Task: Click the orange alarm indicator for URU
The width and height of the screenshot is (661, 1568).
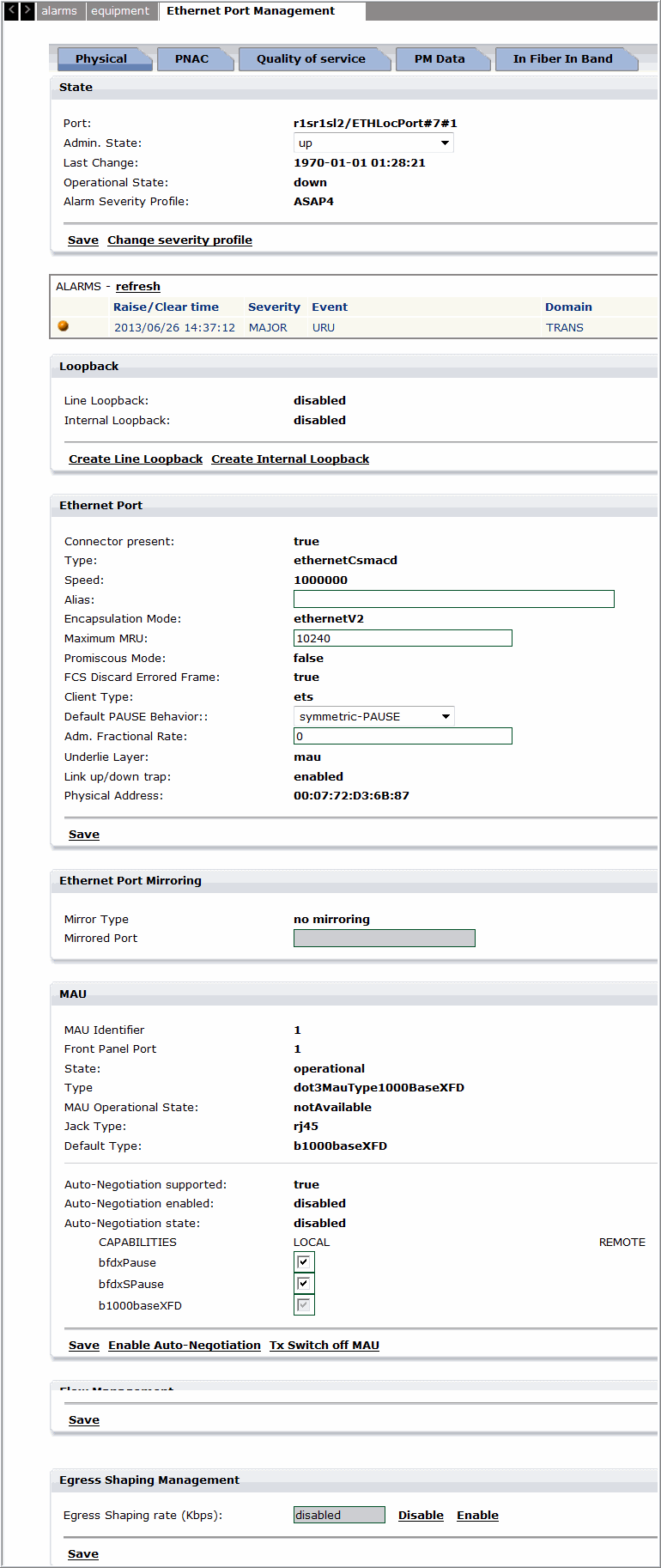Action: point(63,326)
